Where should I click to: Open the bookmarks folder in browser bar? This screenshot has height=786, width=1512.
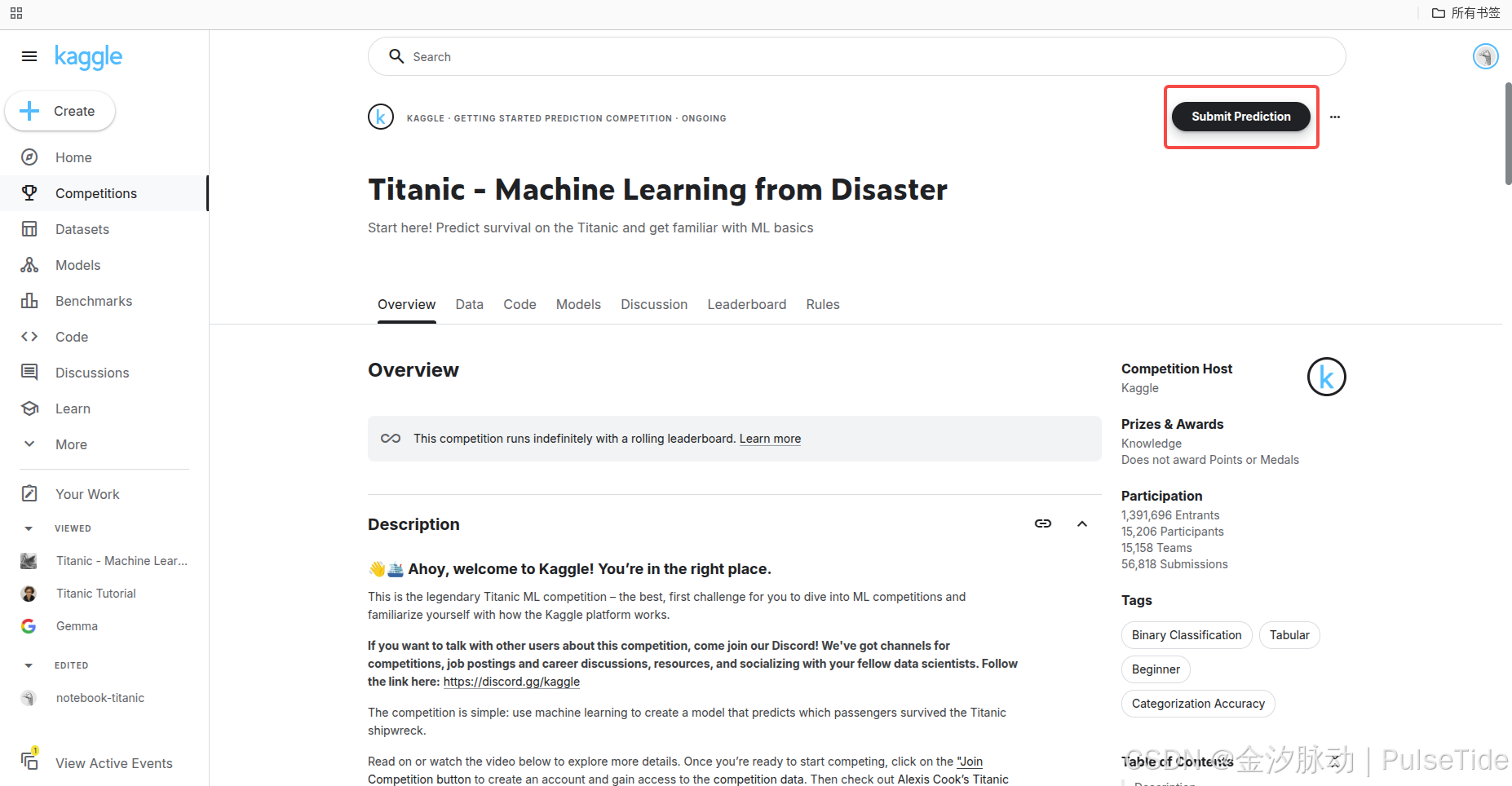coord(1466,13)
